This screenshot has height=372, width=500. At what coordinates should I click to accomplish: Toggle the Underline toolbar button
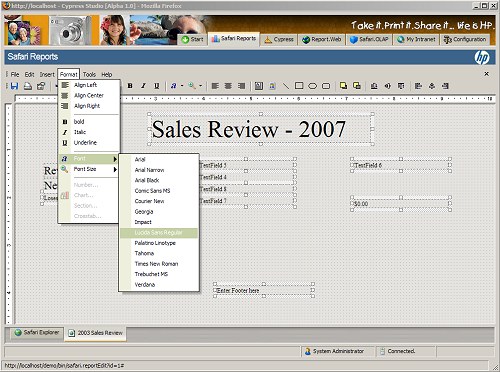[157, 86]
